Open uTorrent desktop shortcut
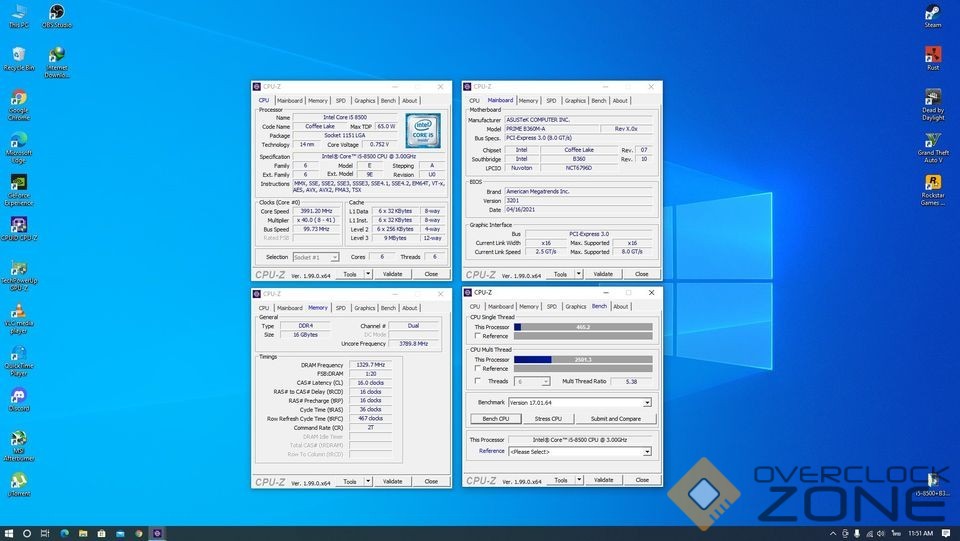Screen dimensions: 960x541 click(19, 485)
